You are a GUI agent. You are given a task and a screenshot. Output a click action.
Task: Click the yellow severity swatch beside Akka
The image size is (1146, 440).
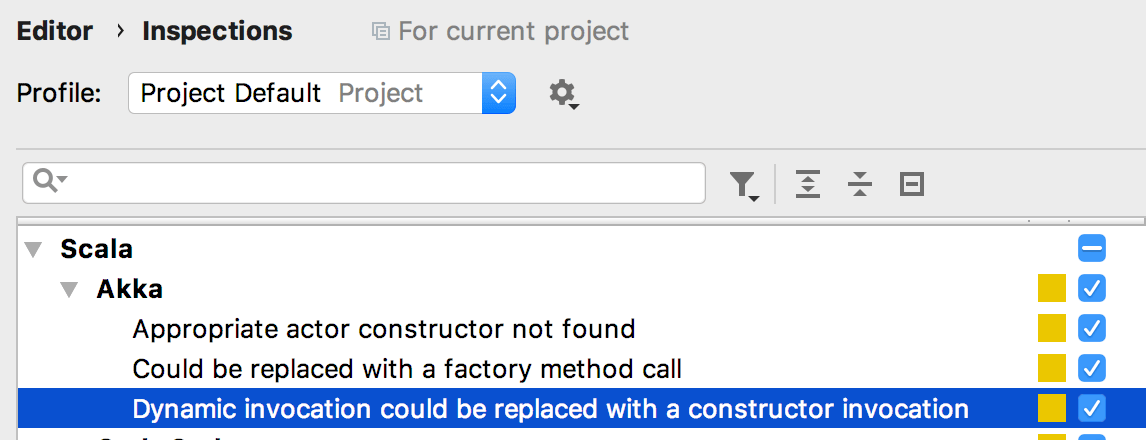[1052, 289]
